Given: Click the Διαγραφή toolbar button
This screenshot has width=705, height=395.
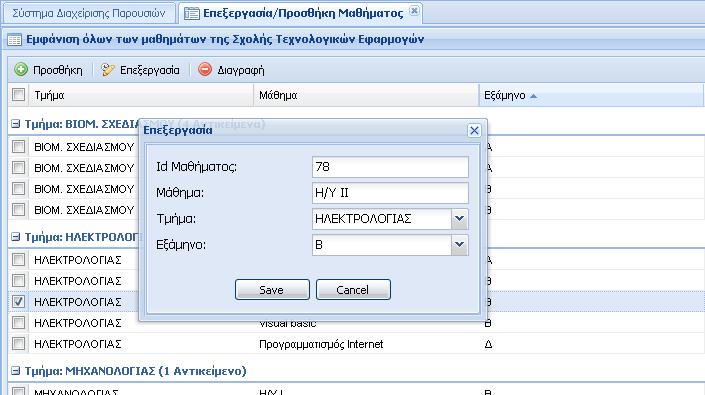Looking at the screenshot, I should [232, 70].
